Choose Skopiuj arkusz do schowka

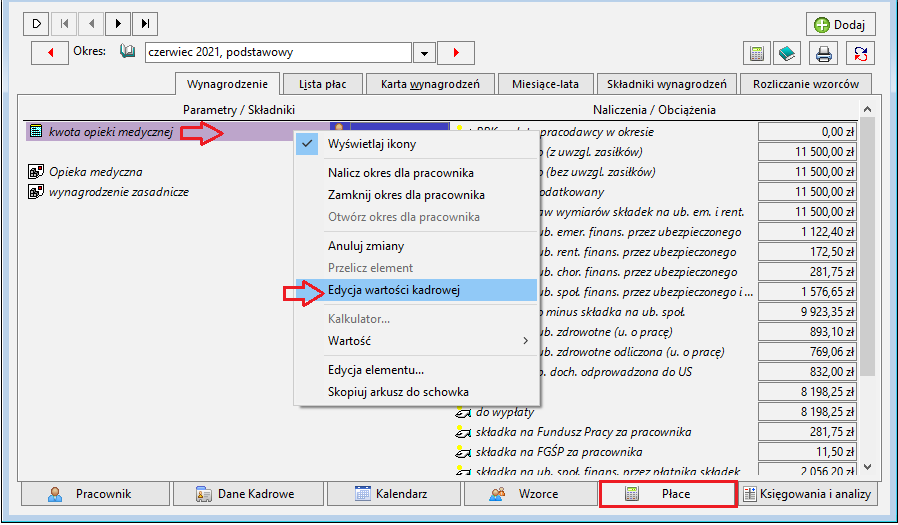(417, 392)
